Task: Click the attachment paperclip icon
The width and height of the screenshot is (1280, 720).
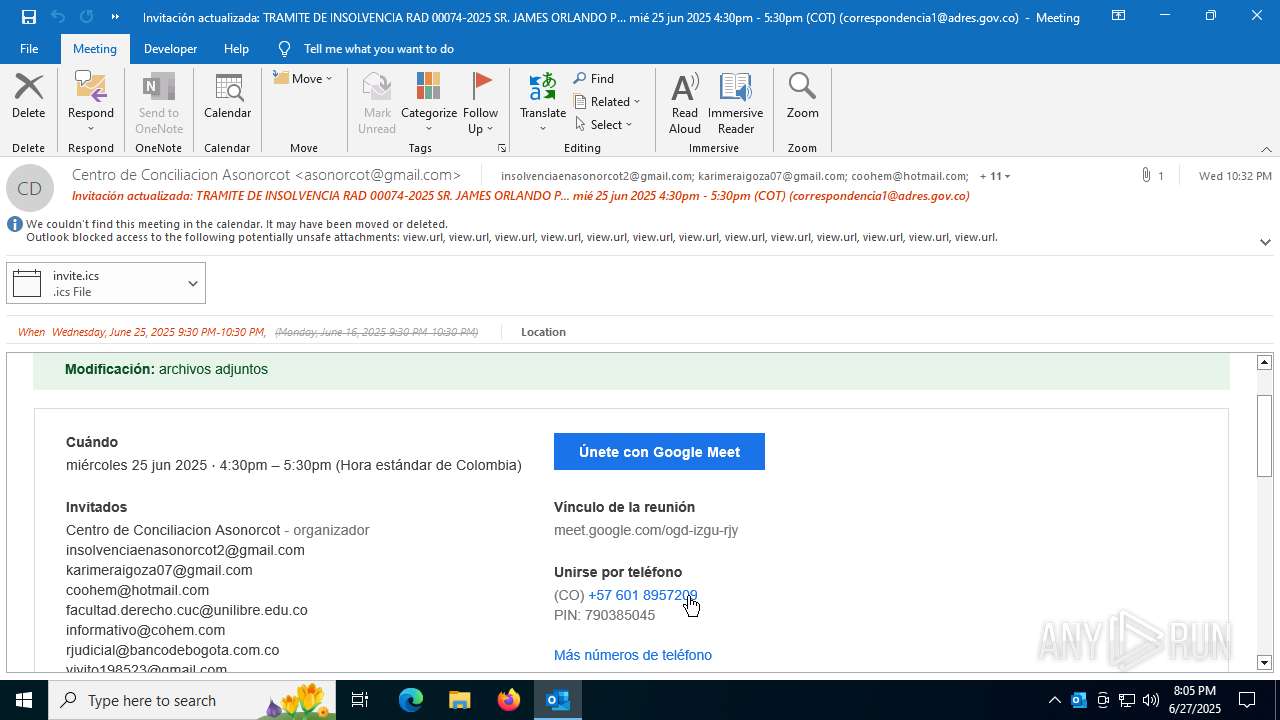Action: coord(1146,175)
